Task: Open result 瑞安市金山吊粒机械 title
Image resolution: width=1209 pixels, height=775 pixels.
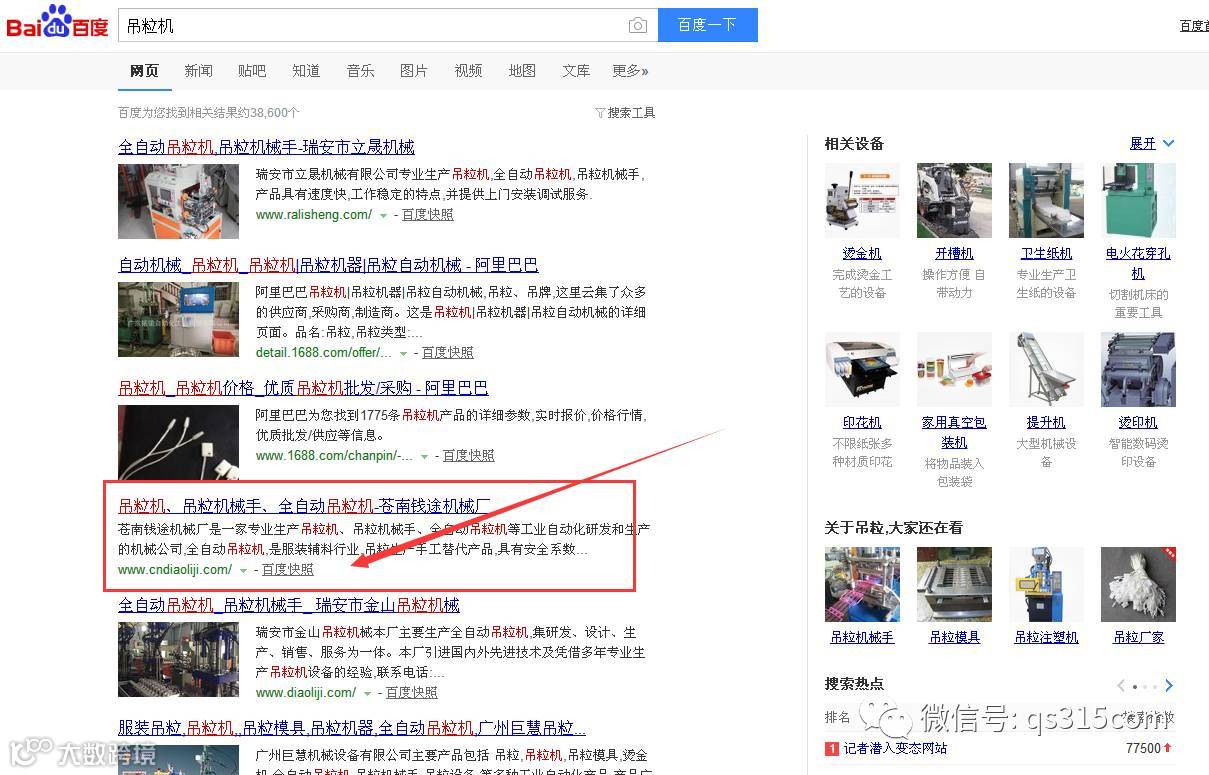Action: tap(289, 605)
